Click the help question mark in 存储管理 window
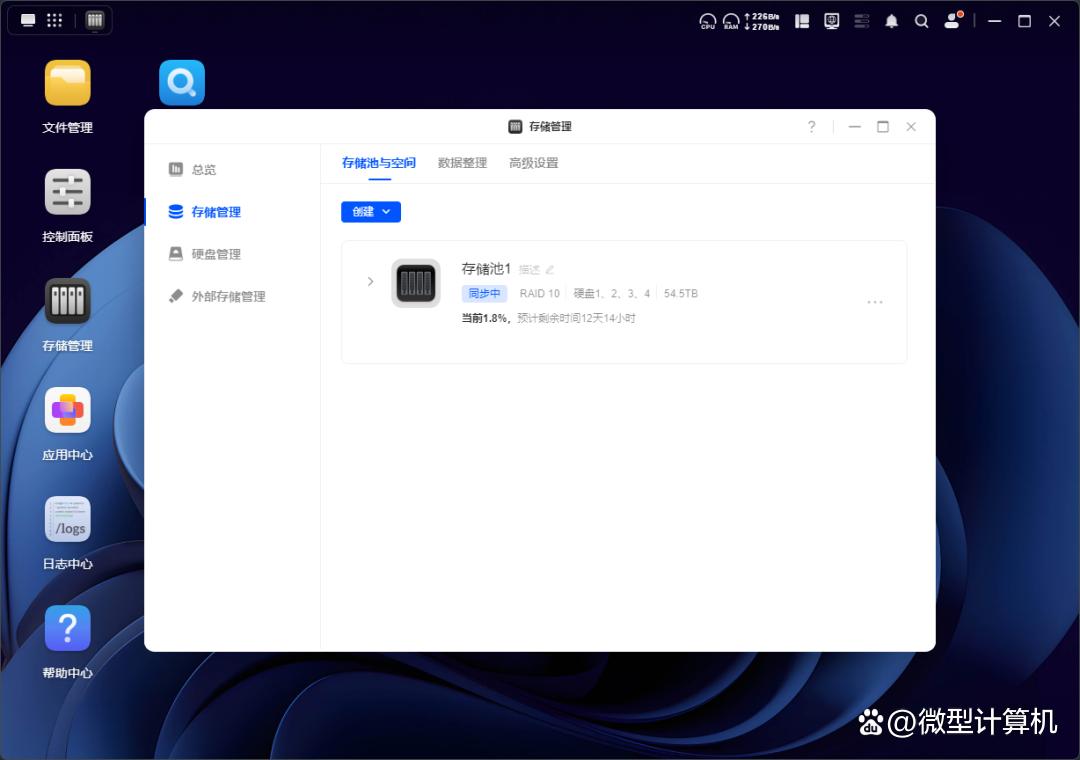This screenshot has height=760, width=1080. [x=811, y=127]
